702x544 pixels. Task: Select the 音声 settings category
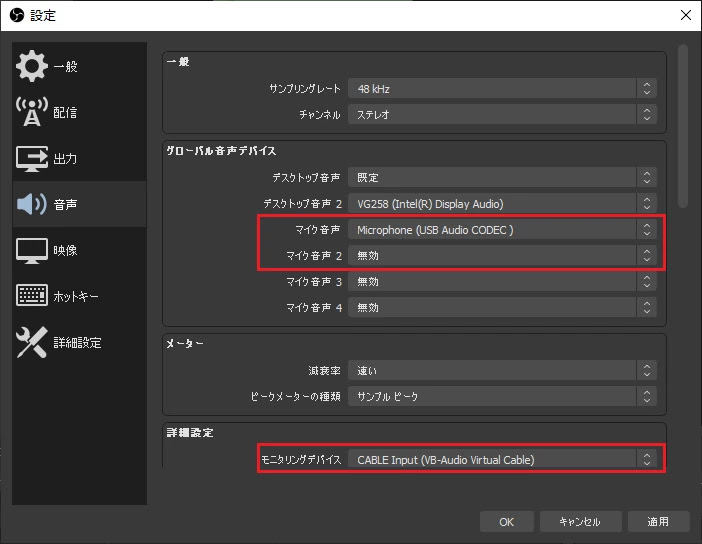(79, 204)
